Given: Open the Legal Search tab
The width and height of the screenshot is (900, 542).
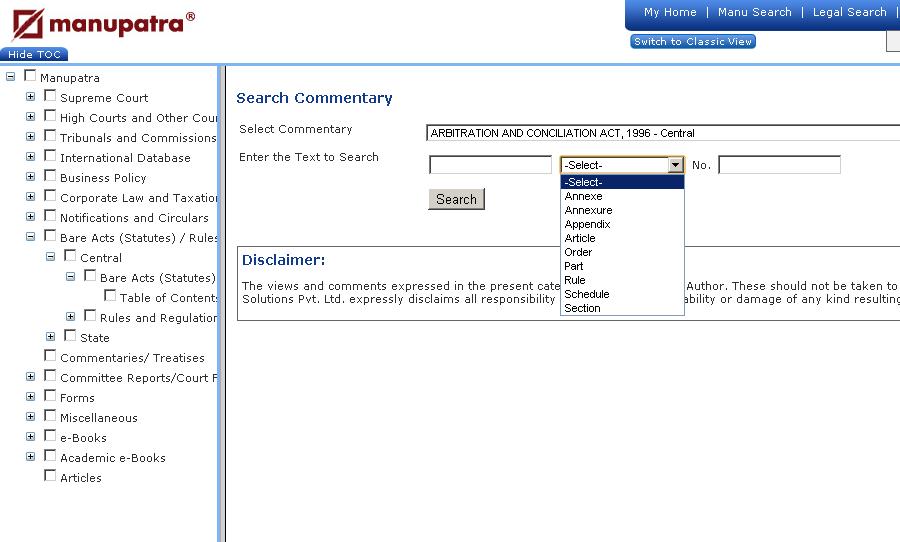Looking at the screenshot, I should [849, 12].
